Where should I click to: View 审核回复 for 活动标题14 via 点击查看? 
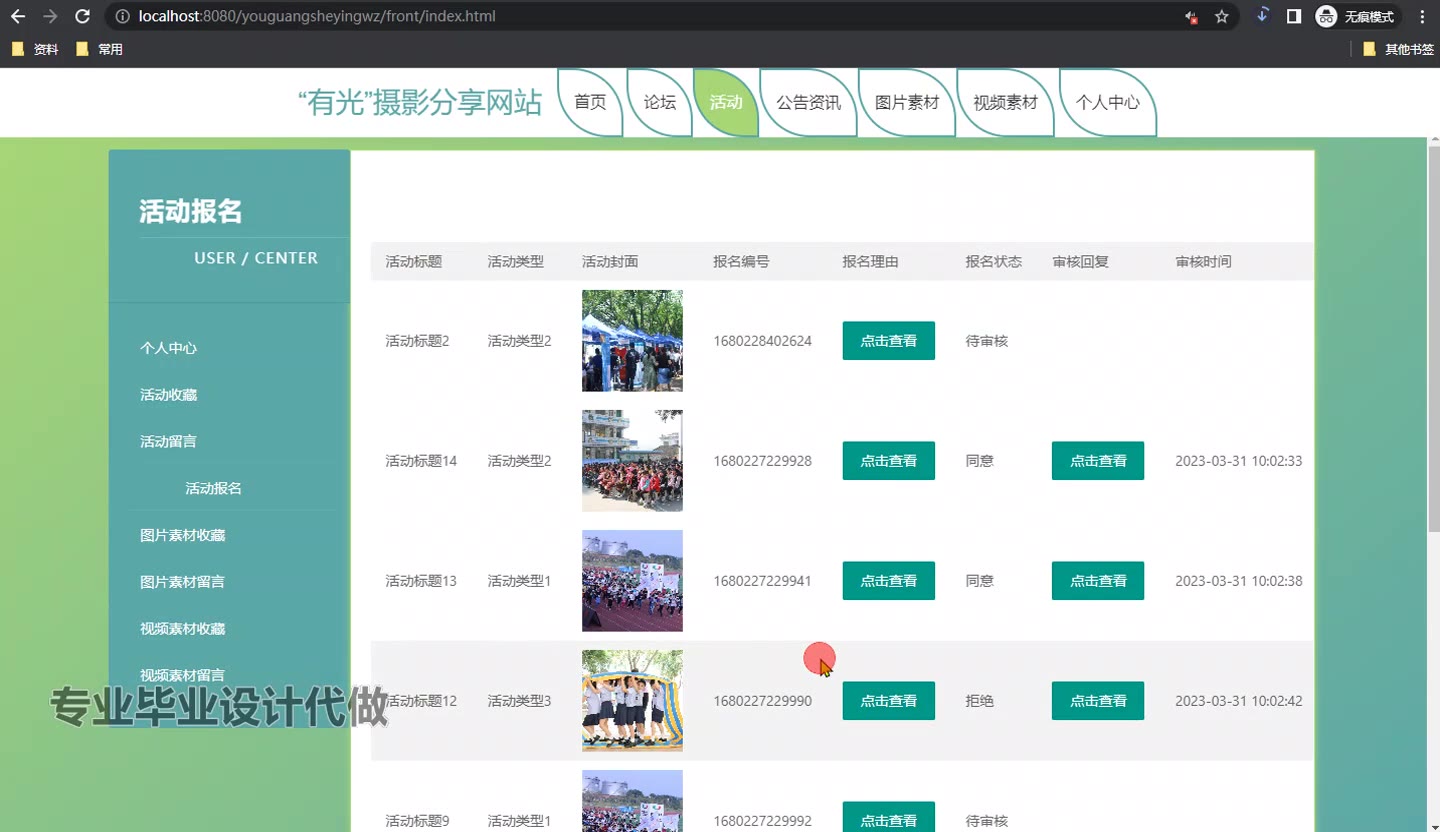click(x=1098, y=461)
